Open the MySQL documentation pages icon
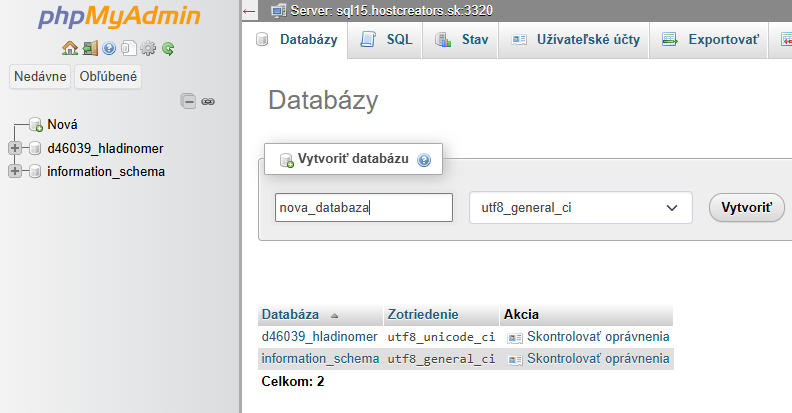The width and height of the screenshot is (792, 413). coord(128,48)
